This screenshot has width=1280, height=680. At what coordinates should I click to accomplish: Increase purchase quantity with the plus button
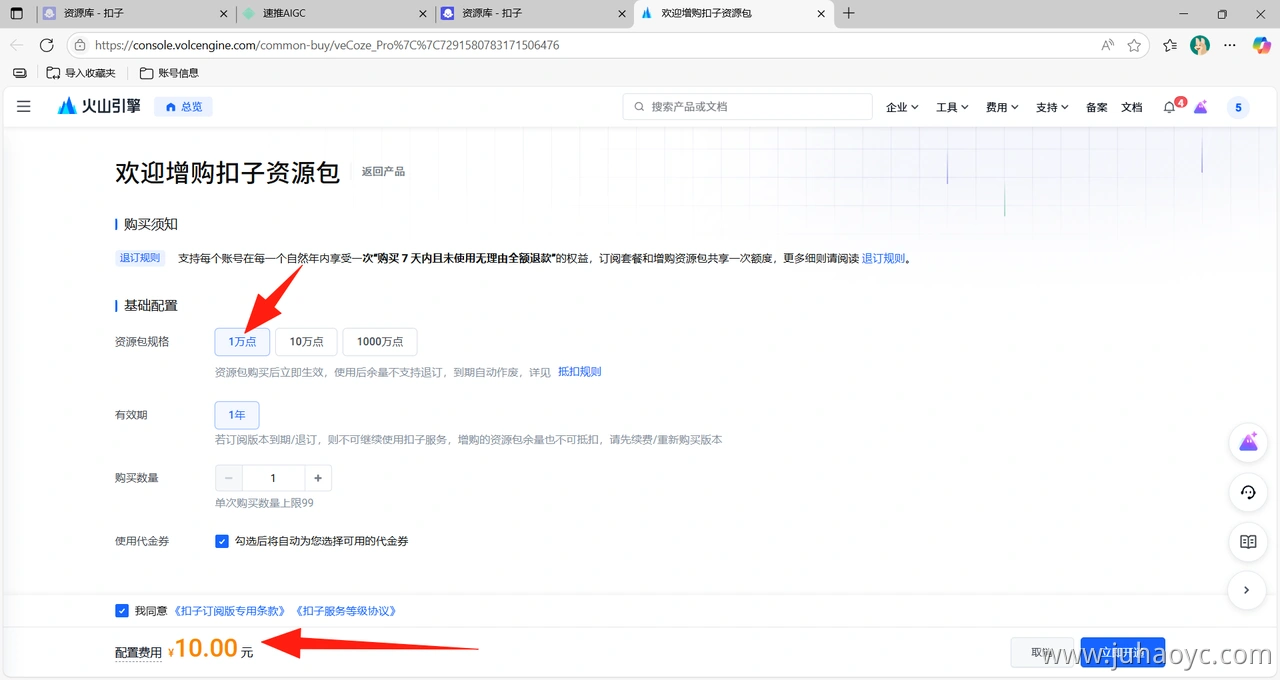(x=318, y=478)
